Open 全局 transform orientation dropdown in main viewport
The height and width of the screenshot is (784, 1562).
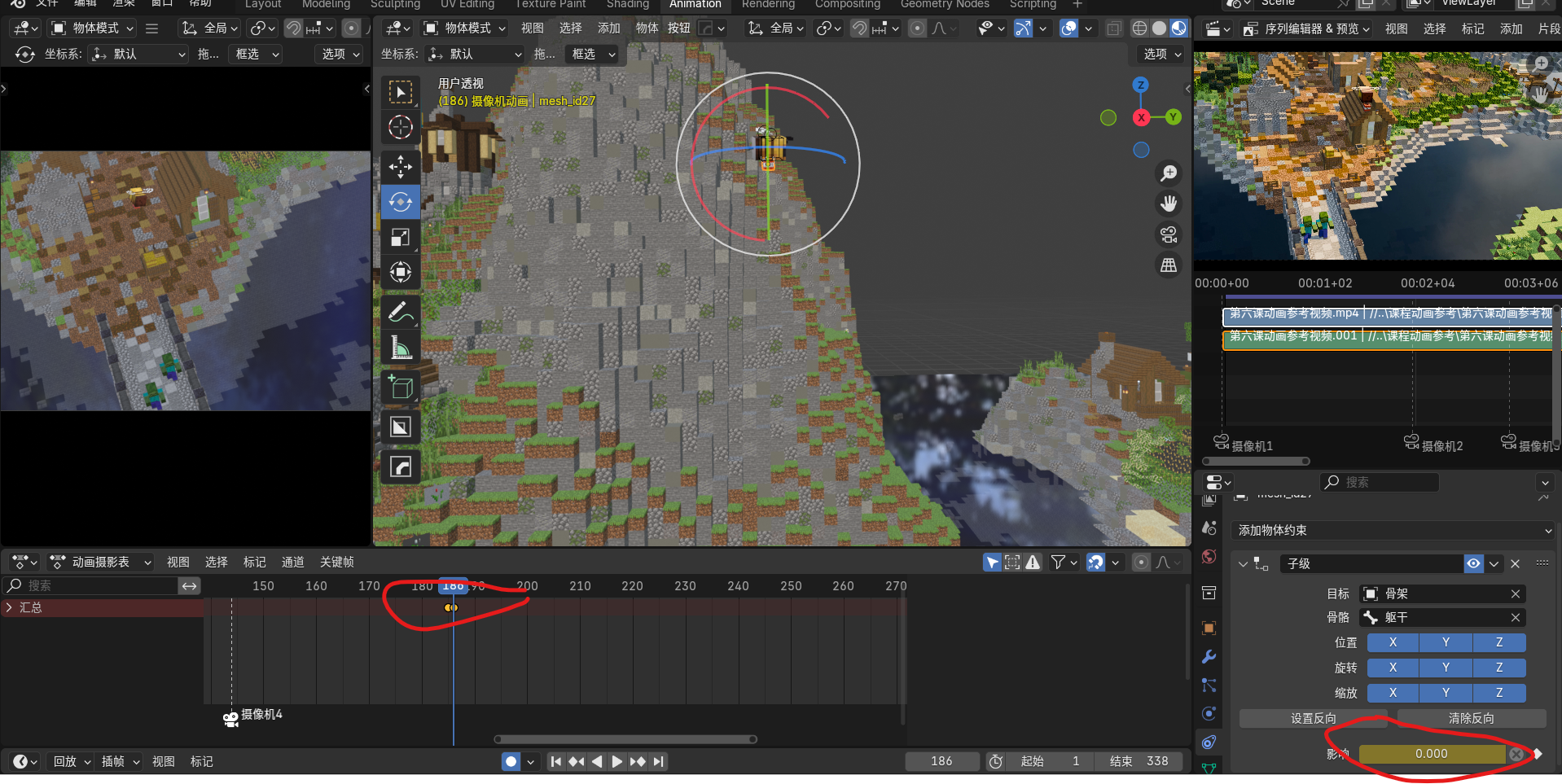coord(777,28)
